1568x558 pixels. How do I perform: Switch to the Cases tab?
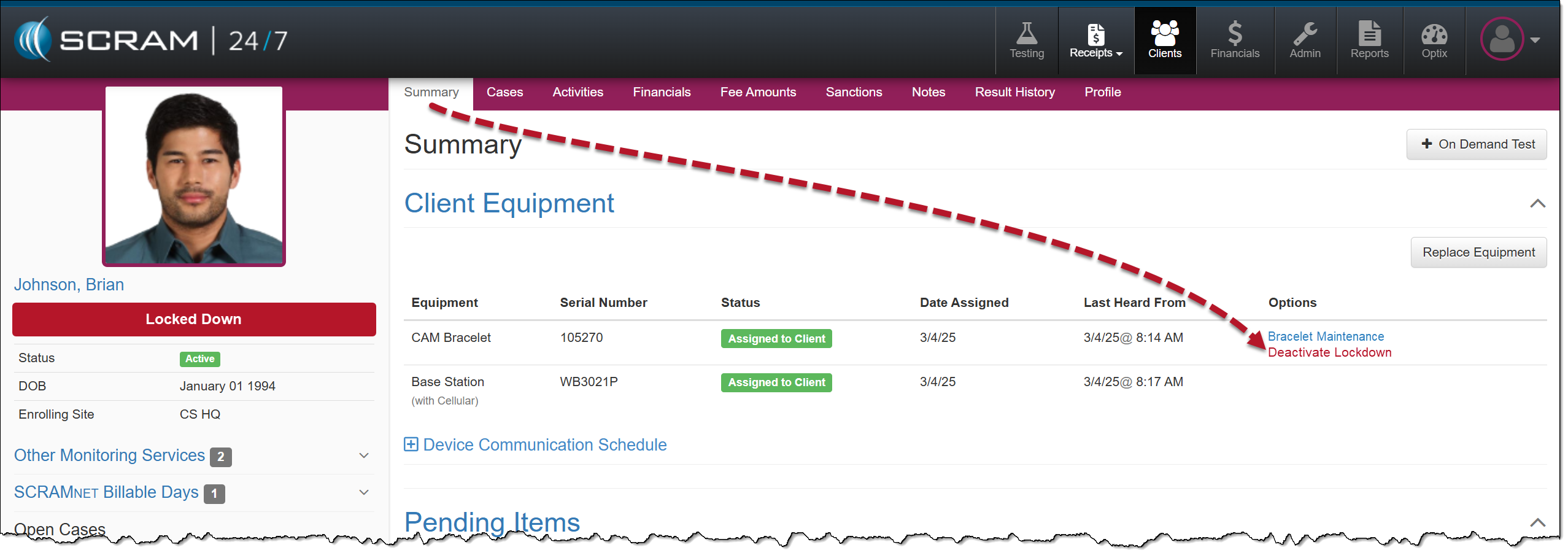[504, 92]
